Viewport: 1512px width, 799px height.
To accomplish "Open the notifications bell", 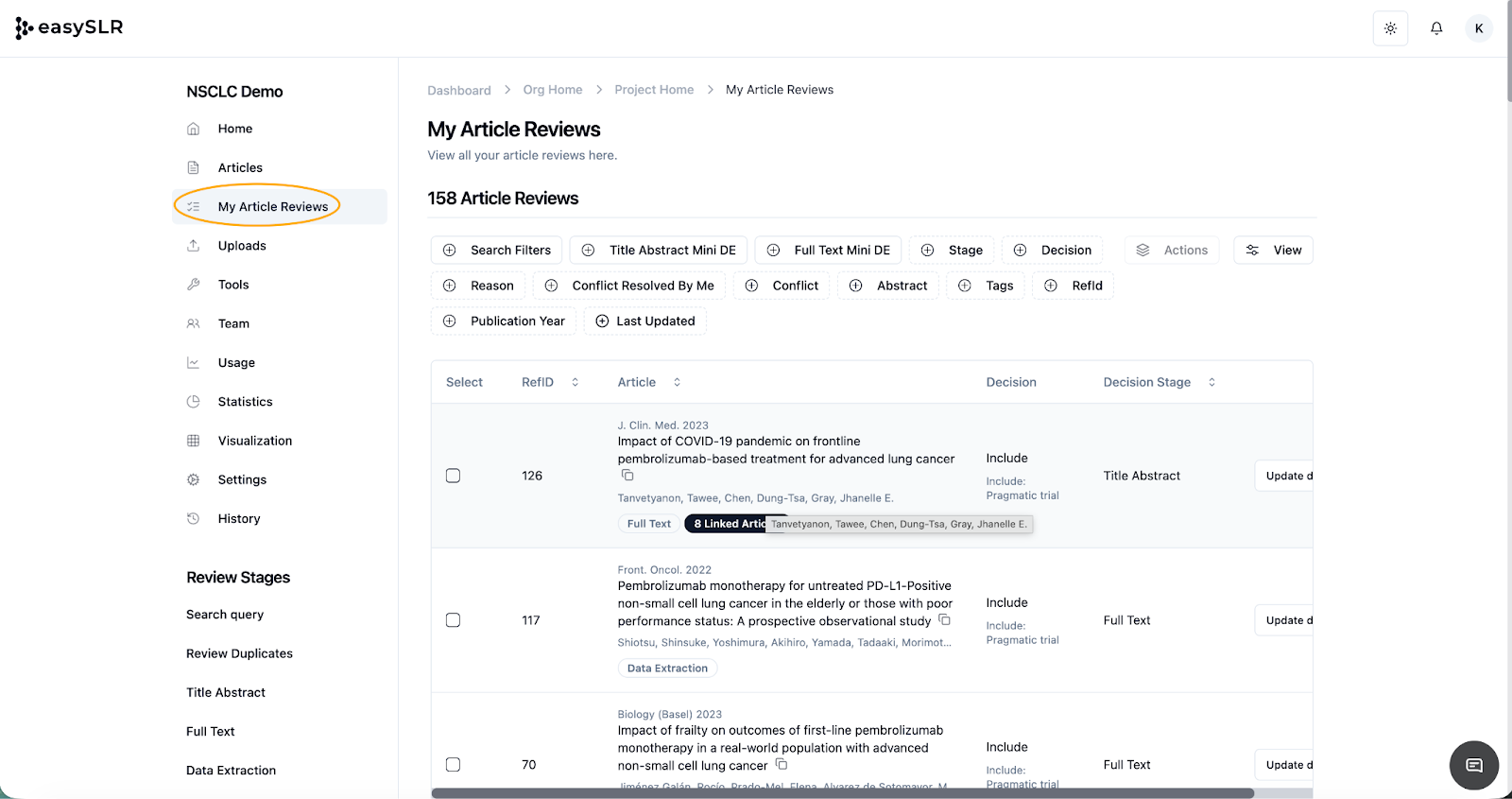I will tap(1435, 28).
